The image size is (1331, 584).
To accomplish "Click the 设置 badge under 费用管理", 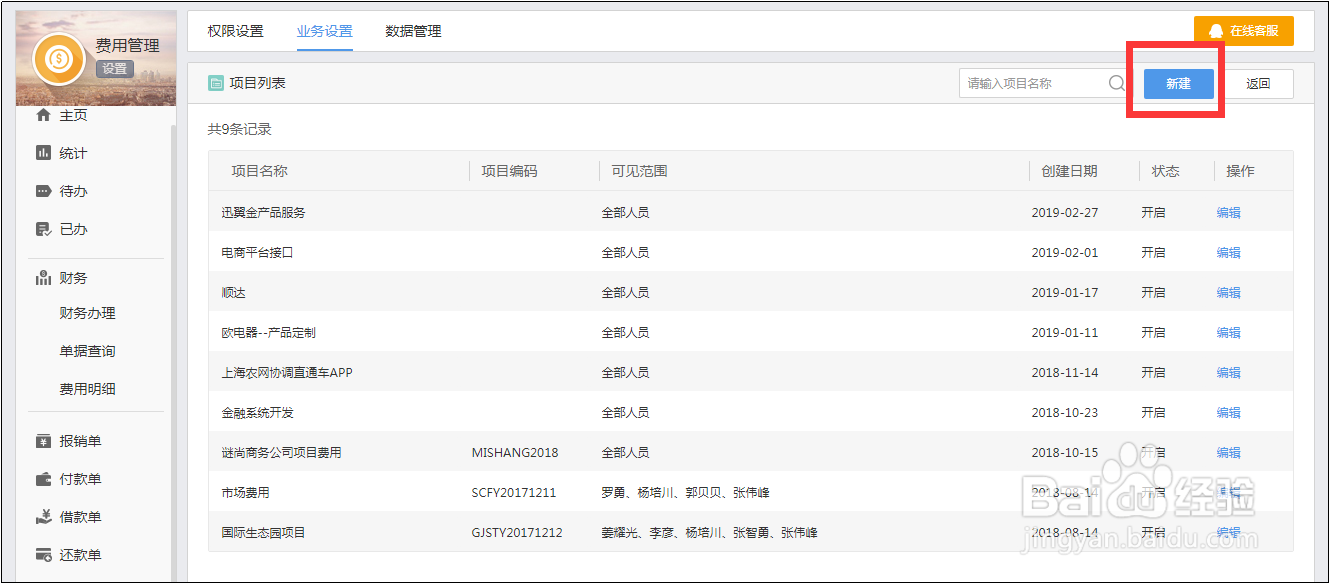I will point(114,69).
